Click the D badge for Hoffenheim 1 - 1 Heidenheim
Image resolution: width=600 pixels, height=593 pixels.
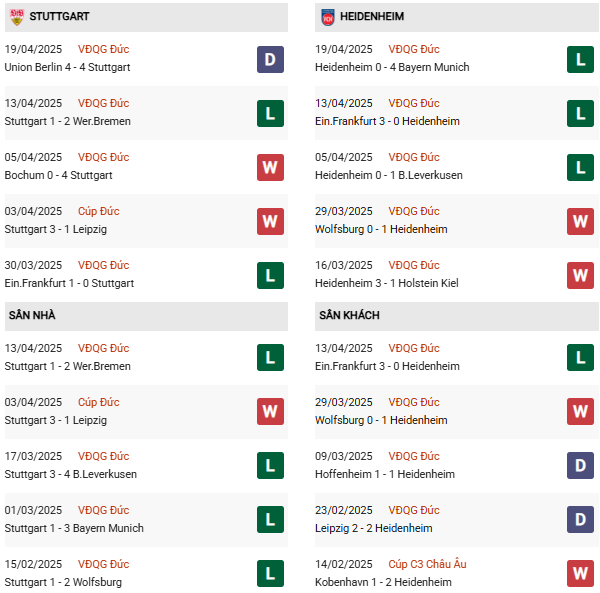[580, 466]
